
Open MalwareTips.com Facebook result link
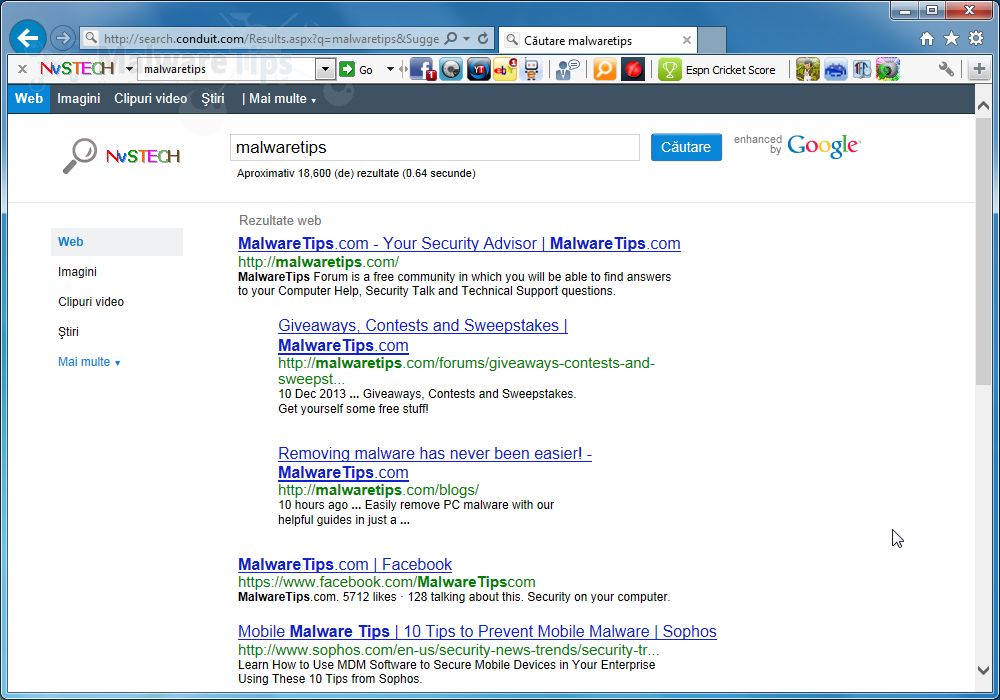(x=345, y=564)
